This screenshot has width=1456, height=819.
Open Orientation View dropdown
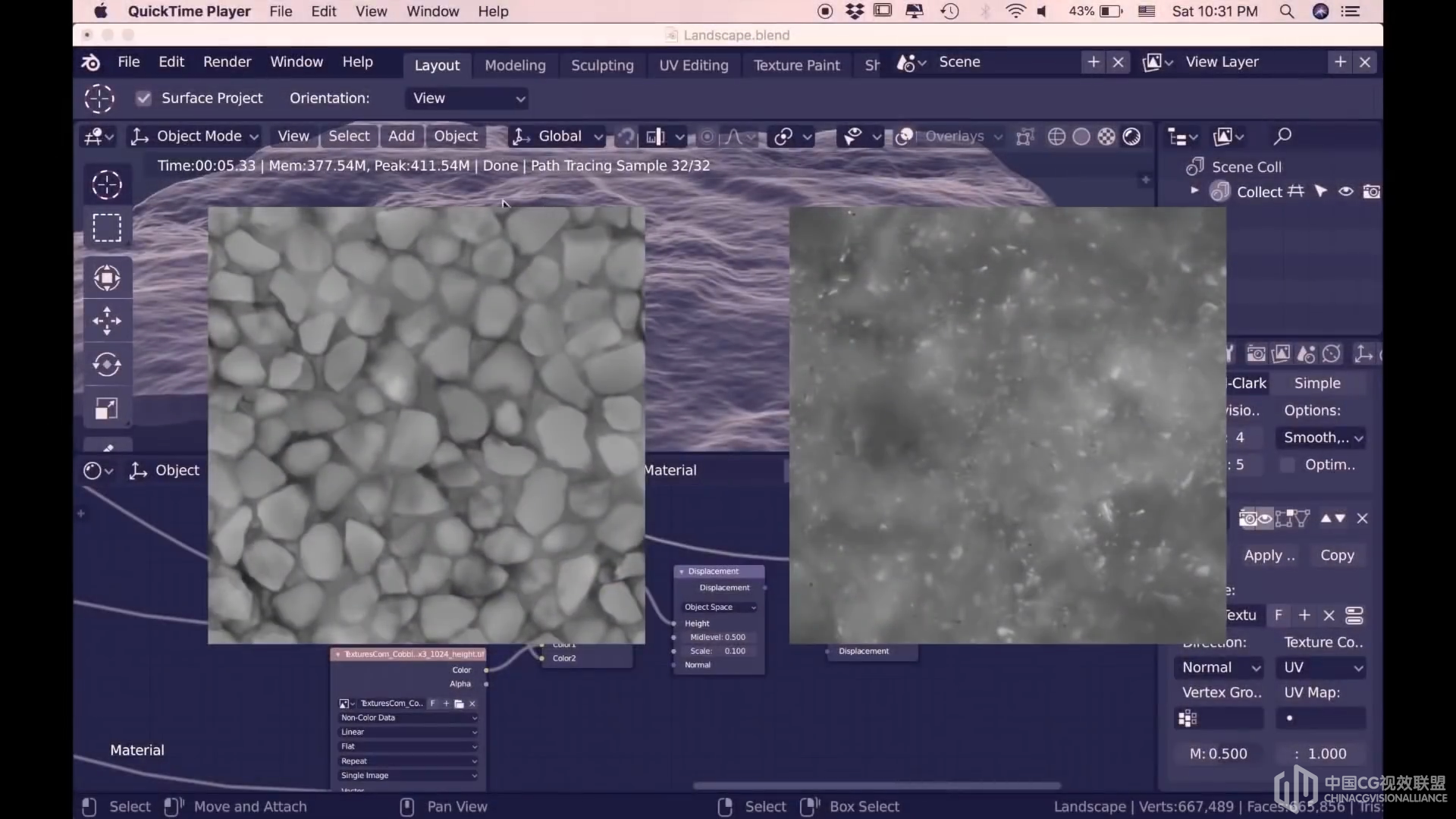pyautogui.click(x=468, y=98)
